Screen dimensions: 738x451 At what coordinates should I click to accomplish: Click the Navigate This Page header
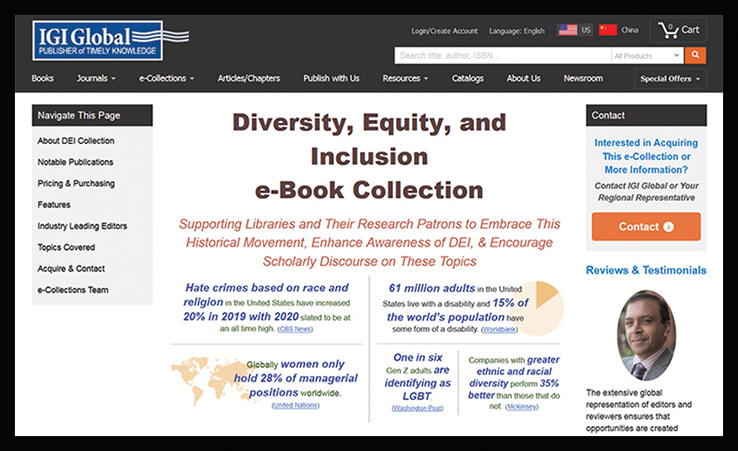click(92, 115)
